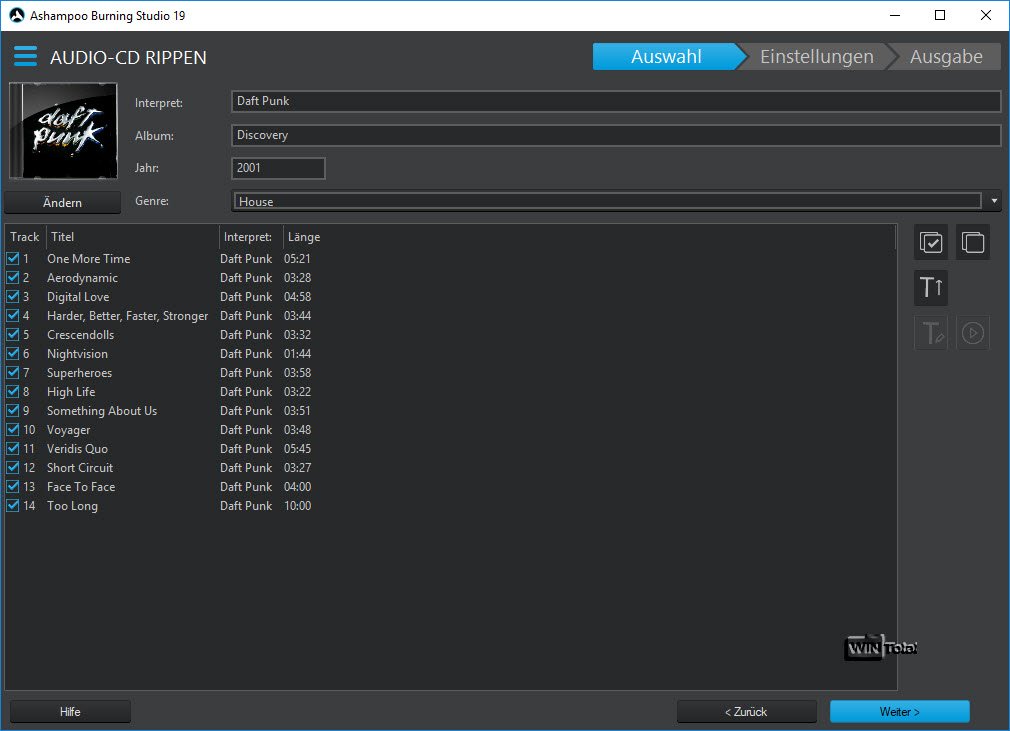Toggle checkbox for Nightvision
This screenshot has width=1010, height=731.
[13, 354]
